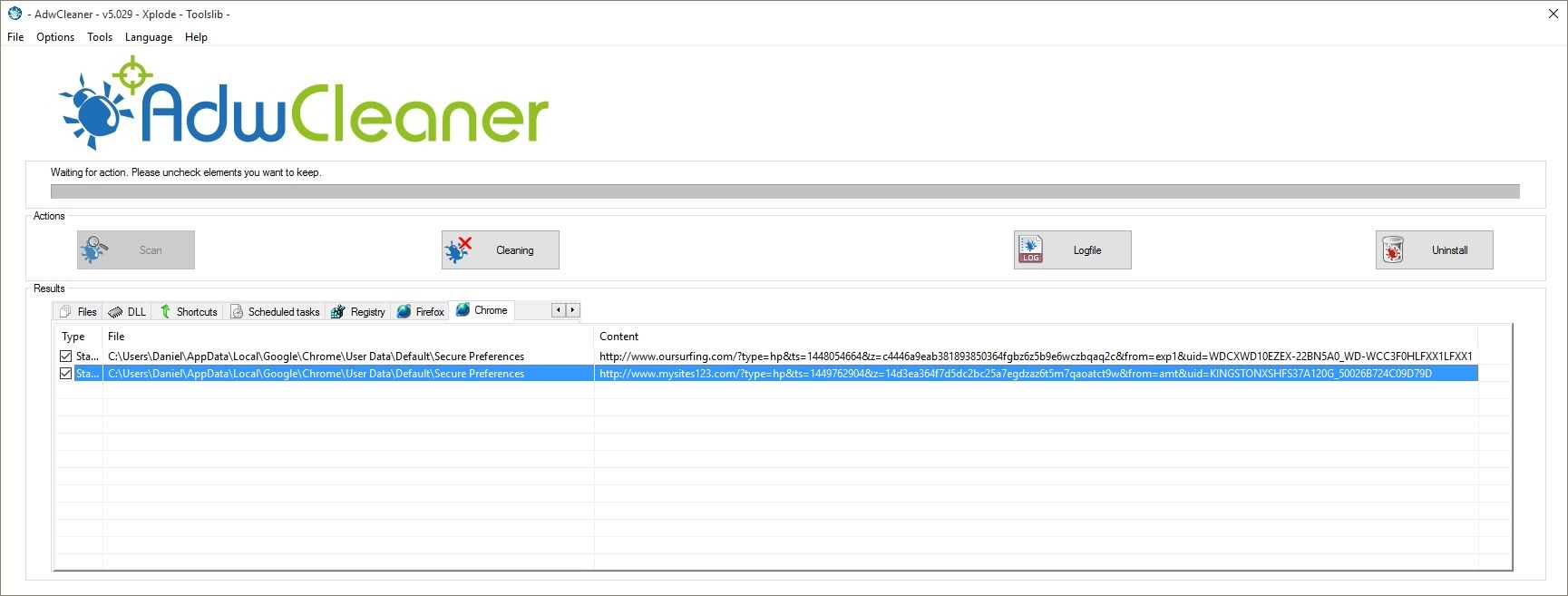This screenshot has width=1568, height=596.
Task: Click the Scheduled tasks tab clock icon
Action: tap(237, 311)
